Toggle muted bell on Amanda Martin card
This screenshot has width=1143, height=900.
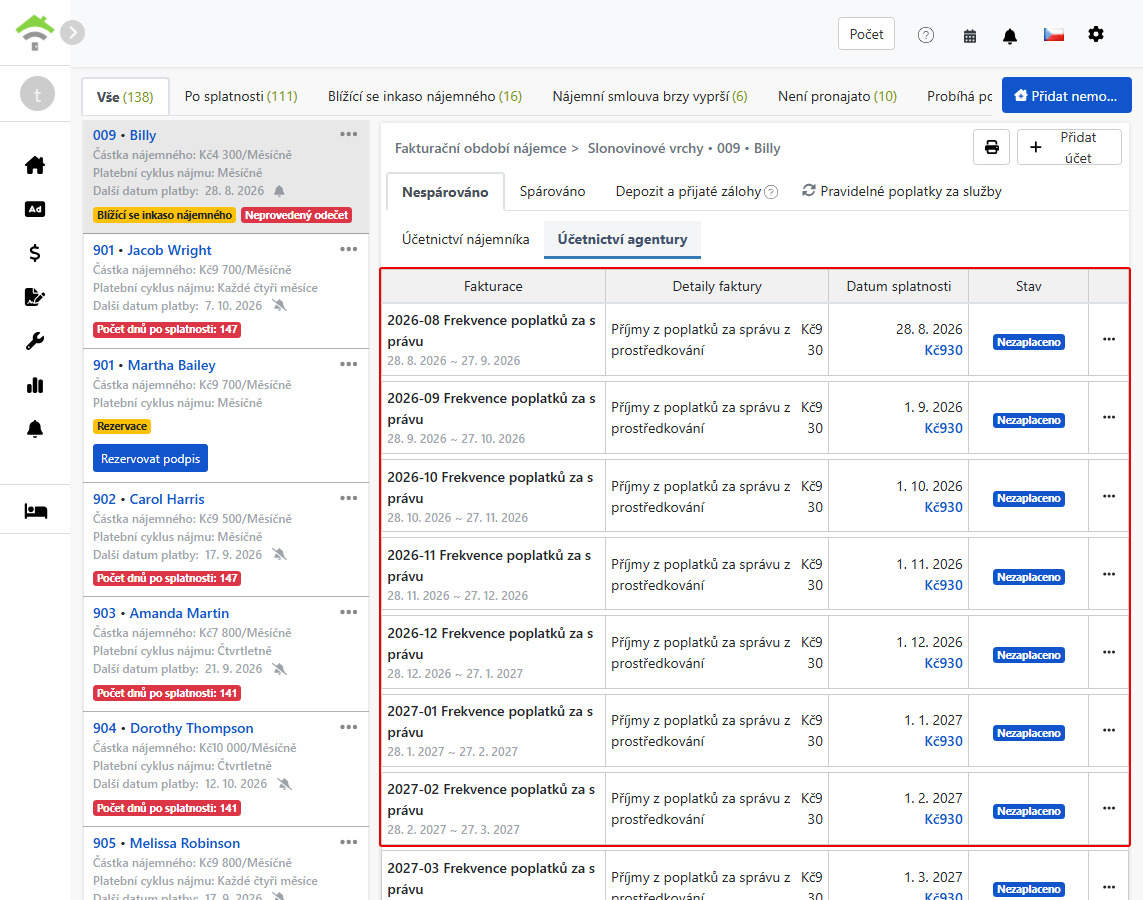tap(279, 669)
